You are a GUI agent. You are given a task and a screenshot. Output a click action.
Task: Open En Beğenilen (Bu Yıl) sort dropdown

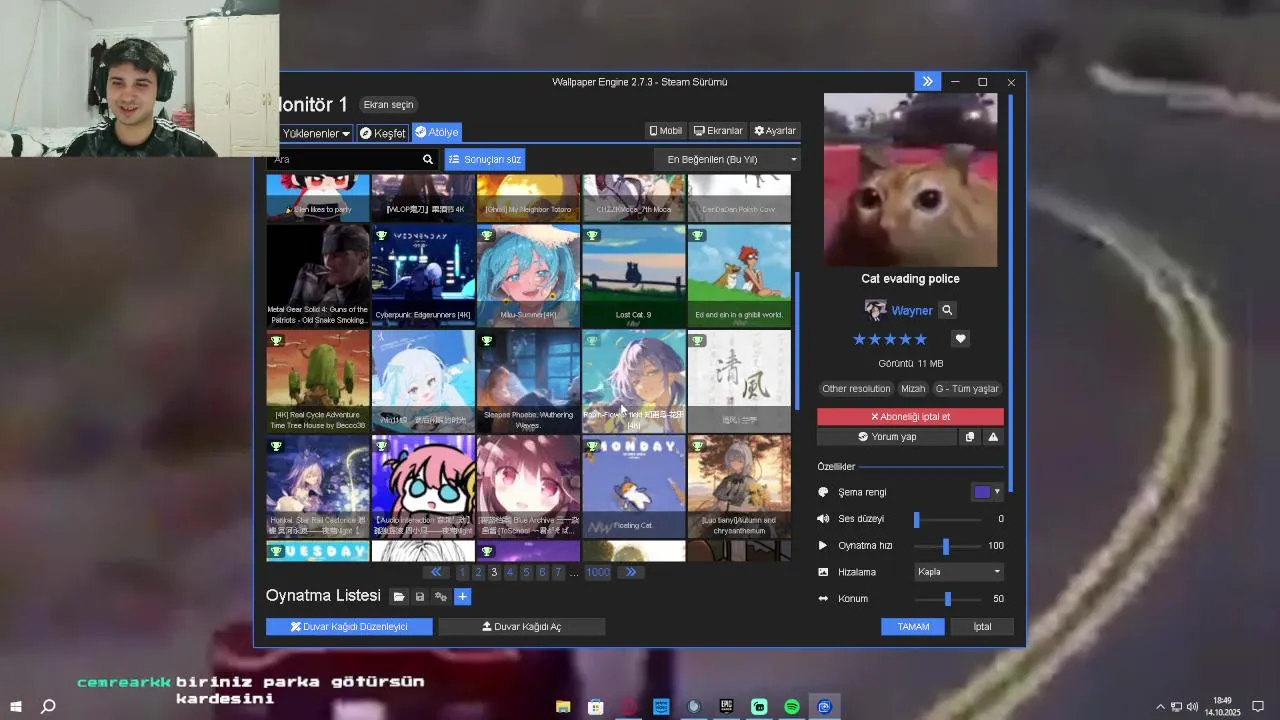(x=727, y=159)
